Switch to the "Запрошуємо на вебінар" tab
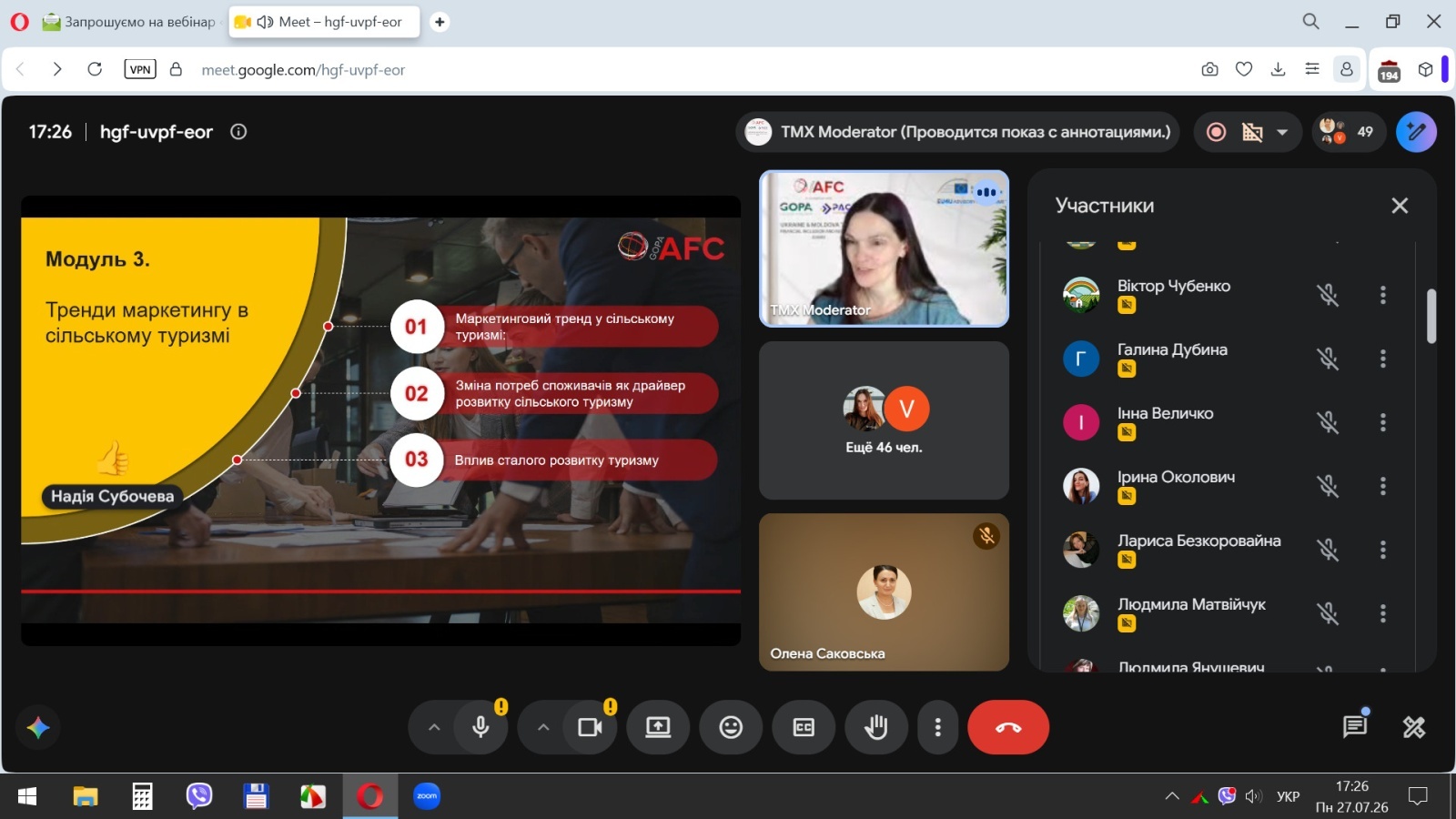 131,22
